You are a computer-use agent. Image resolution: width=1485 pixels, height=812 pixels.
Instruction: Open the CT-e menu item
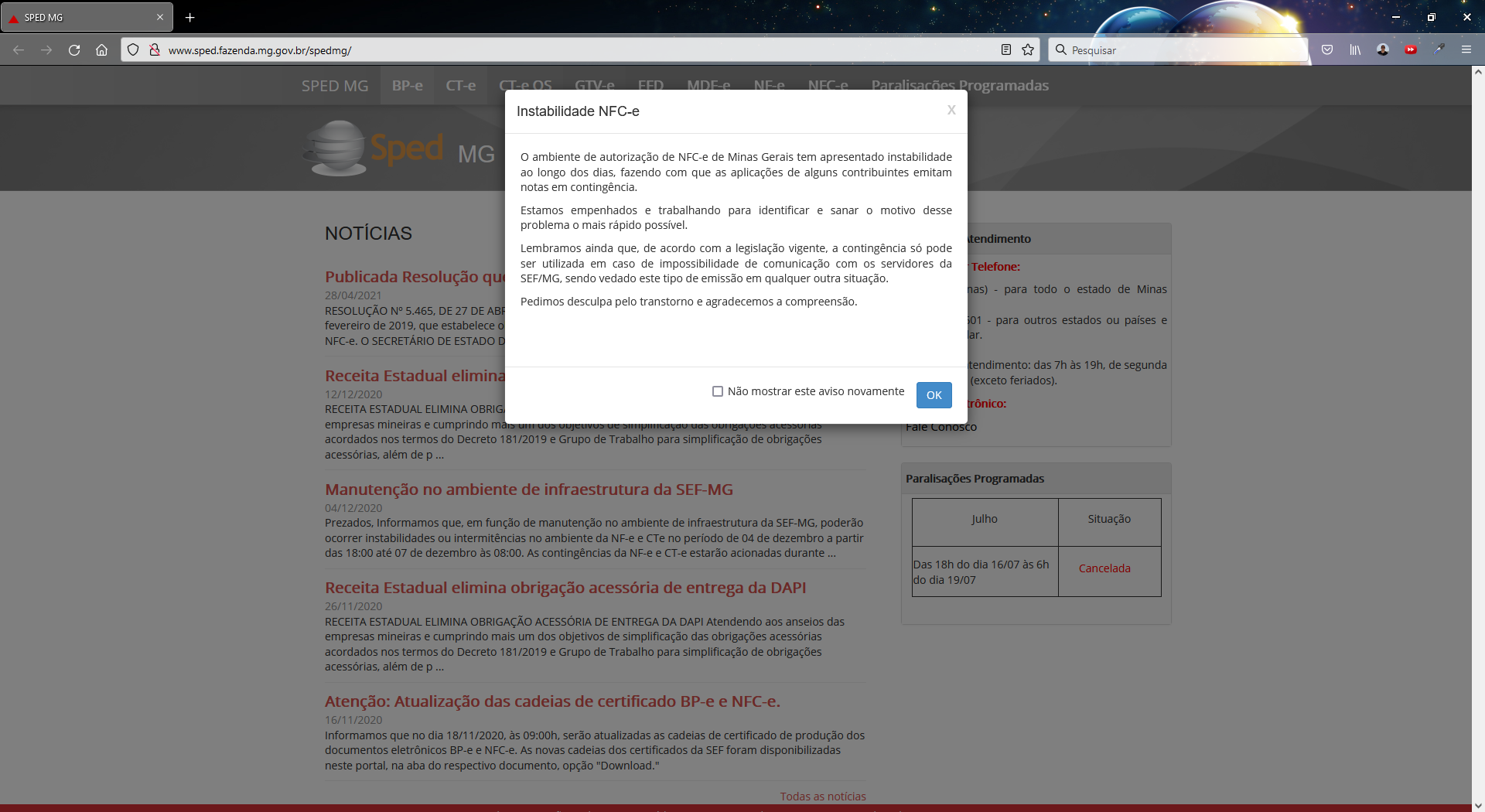(461, 86)
